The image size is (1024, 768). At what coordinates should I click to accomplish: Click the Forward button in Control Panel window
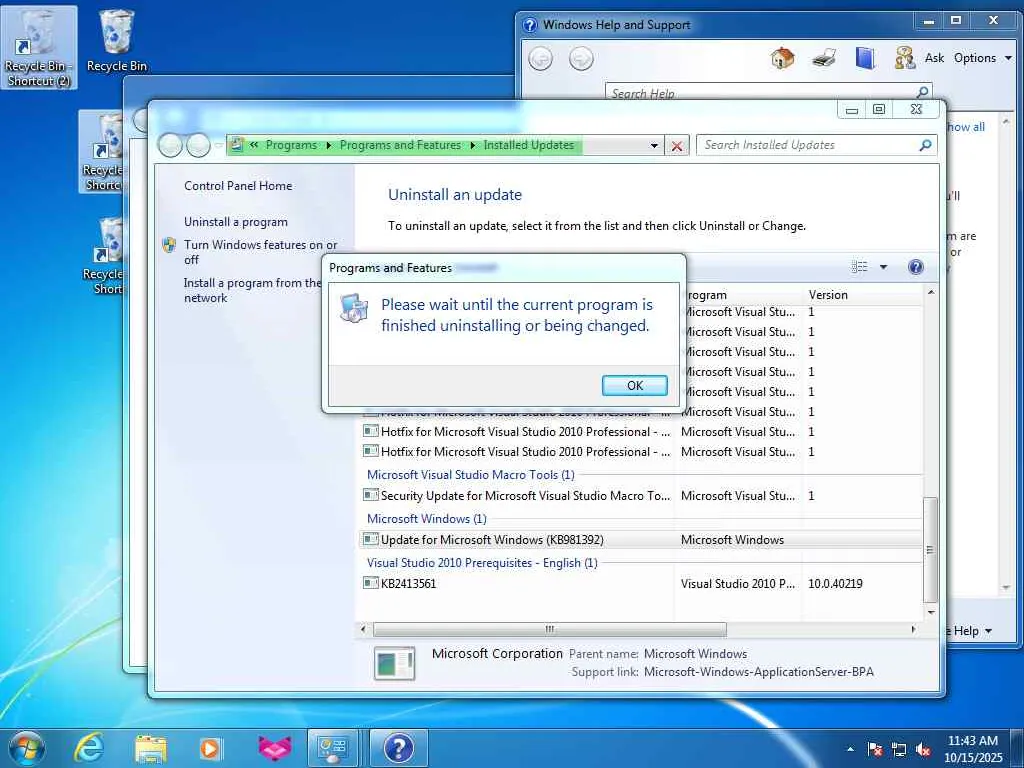click(x=198, y=145)
